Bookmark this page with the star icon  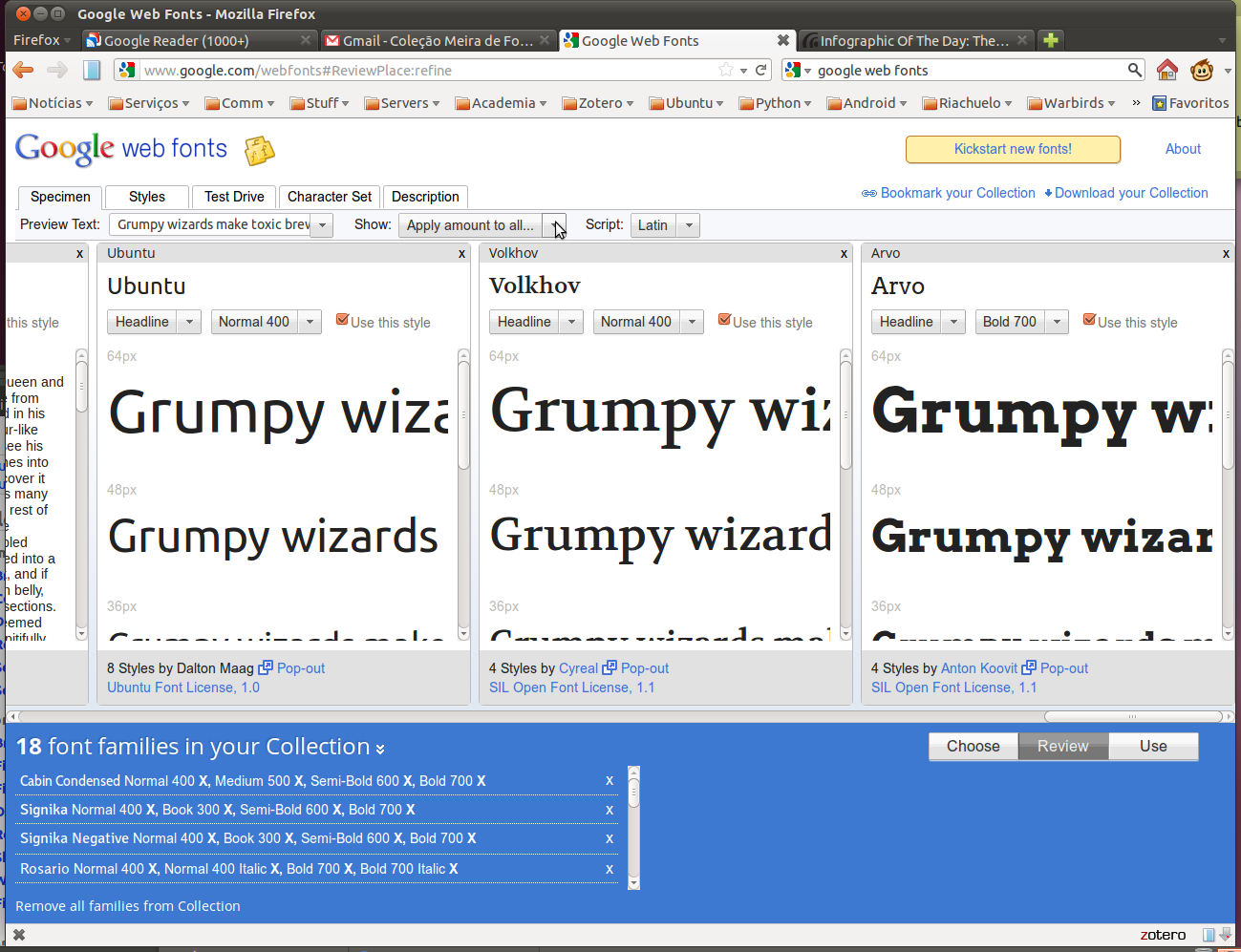[x=726, y=70]
